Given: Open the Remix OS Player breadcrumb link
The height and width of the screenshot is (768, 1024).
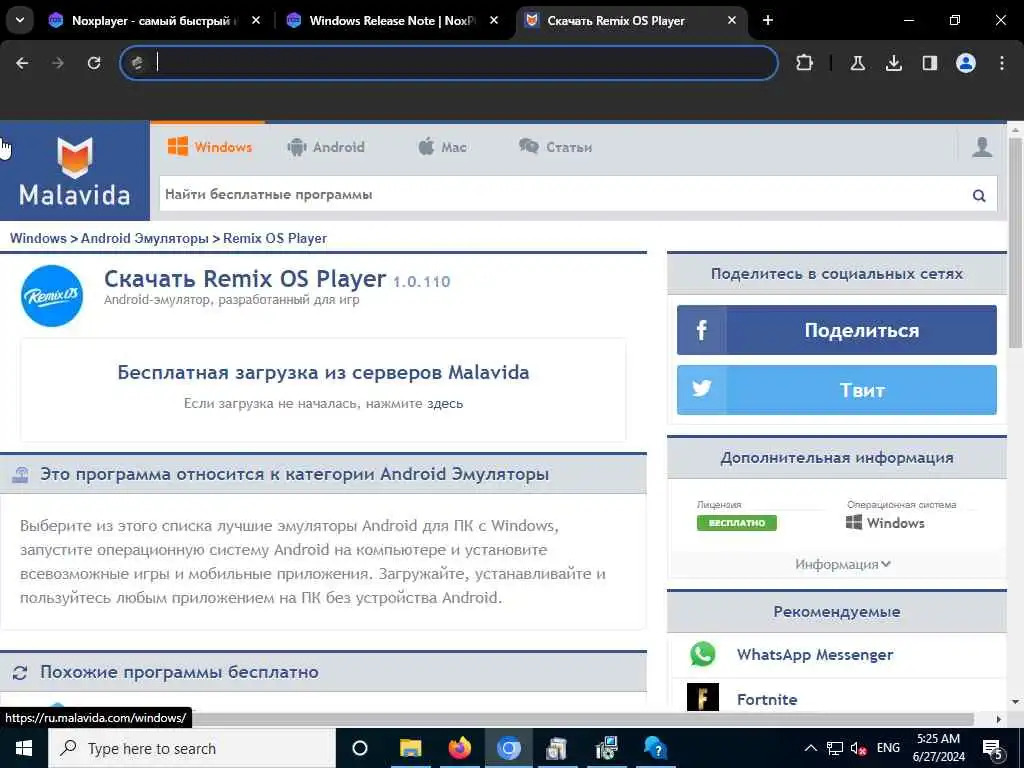Looking at the screenshot, I should click(275, 238).
